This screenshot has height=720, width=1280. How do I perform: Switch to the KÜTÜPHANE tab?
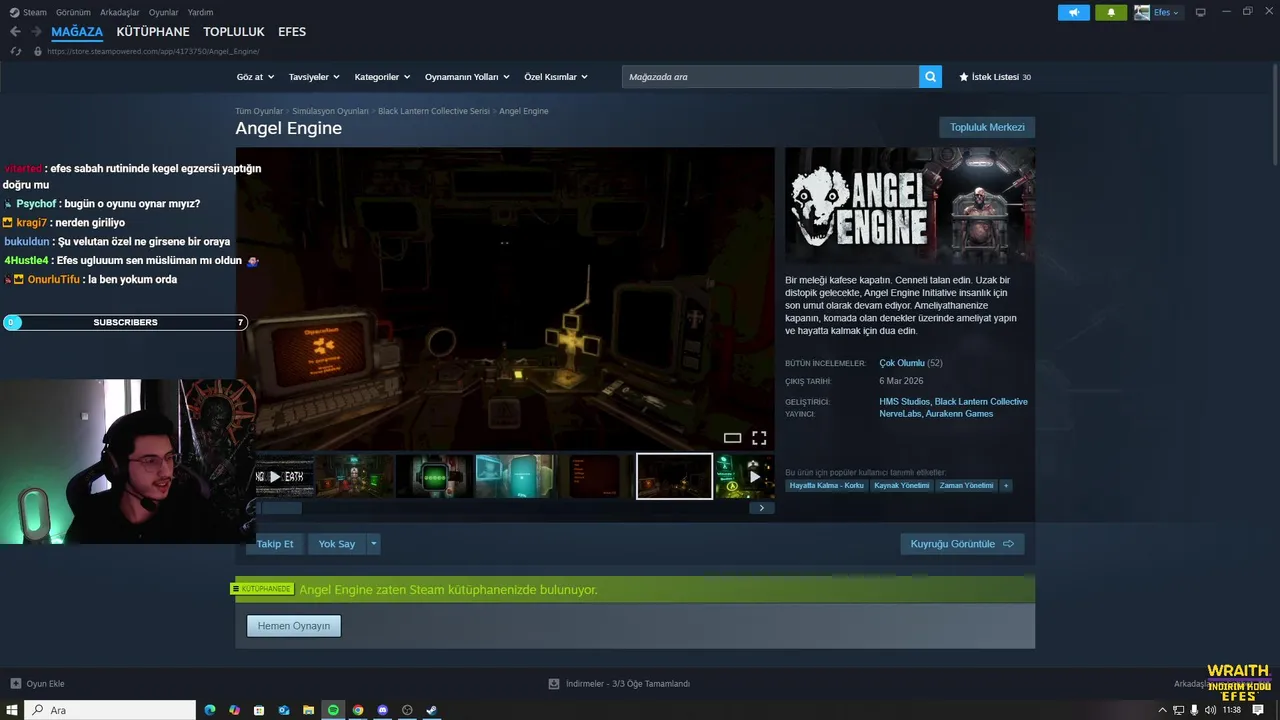153,32
